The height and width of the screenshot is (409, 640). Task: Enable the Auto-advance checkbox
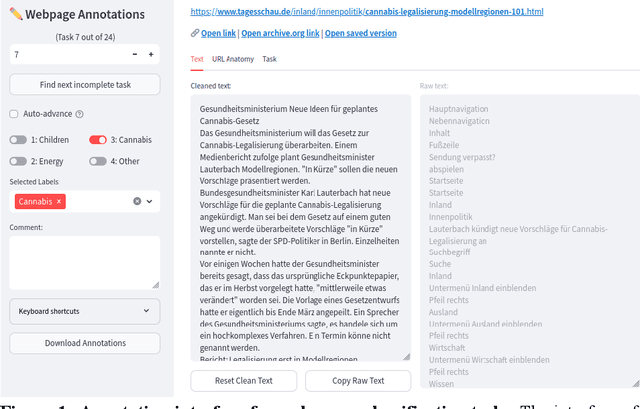14,114
